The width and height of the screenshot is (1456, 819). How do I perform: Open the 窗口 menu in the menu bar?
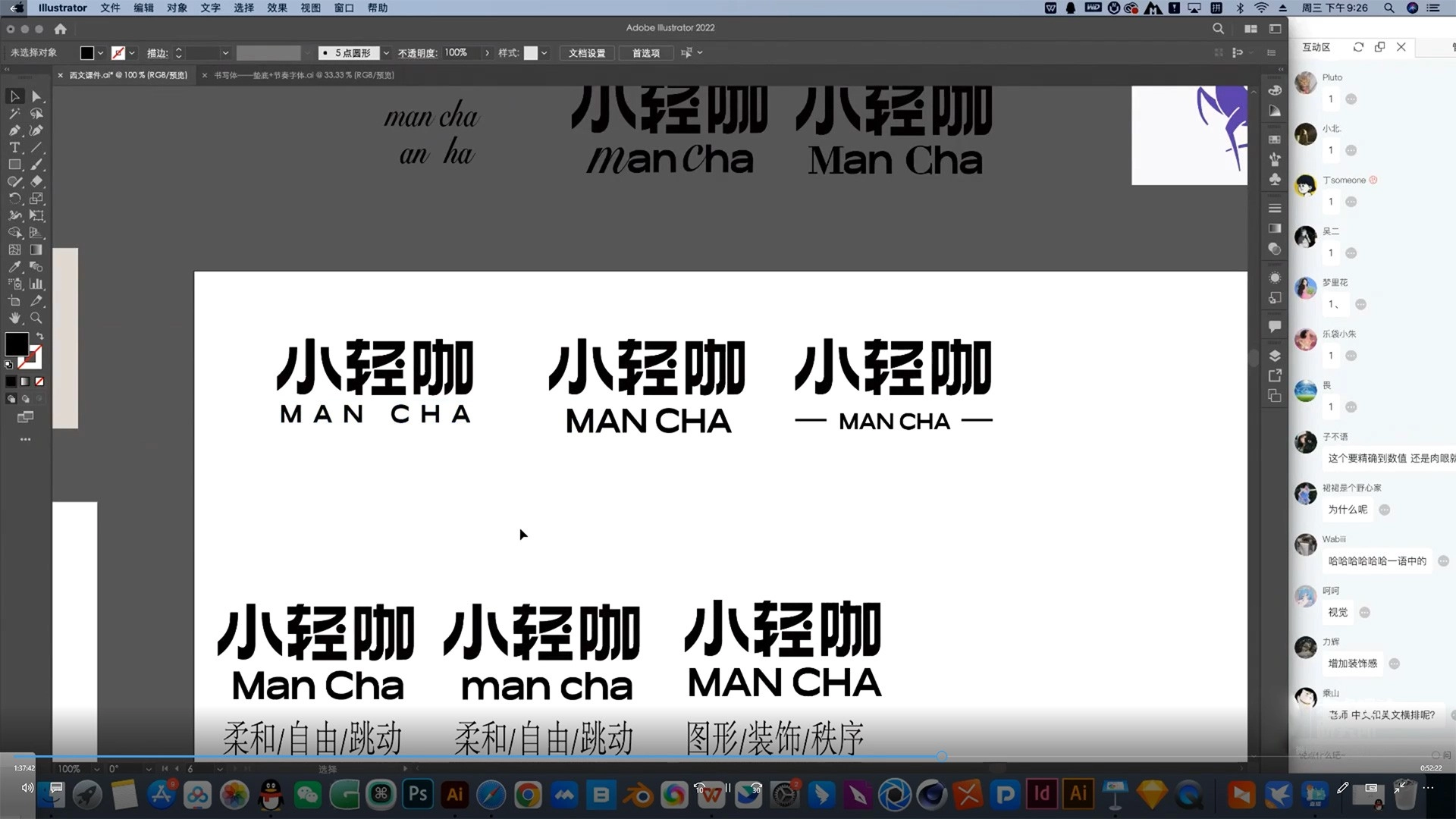343,8
